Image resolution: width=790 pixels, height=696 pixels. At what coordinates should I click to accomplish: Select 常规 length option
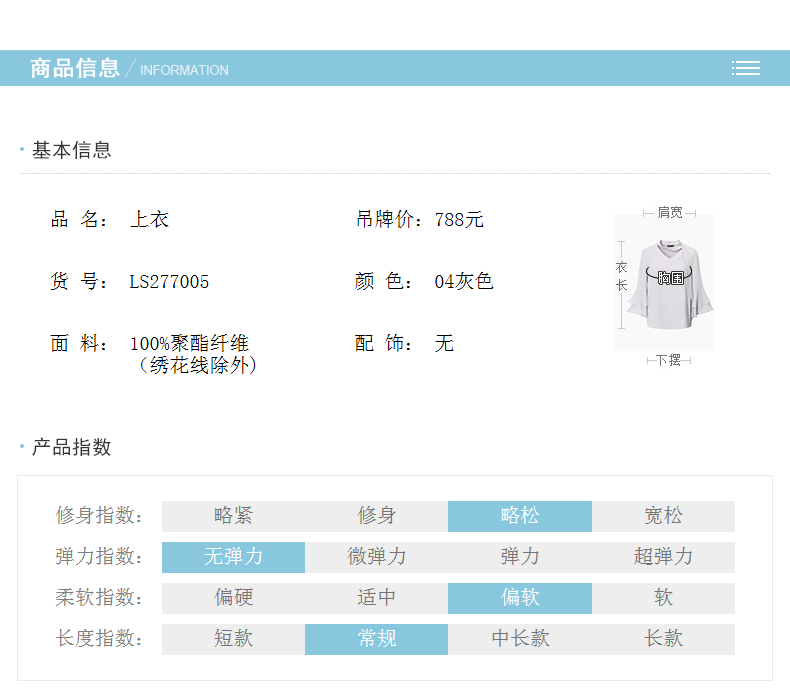click(377, 639)
